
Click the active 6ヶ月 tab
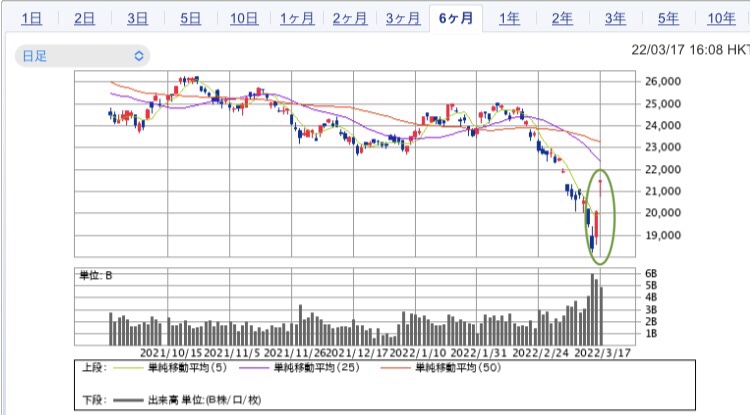tap(456, 19)
